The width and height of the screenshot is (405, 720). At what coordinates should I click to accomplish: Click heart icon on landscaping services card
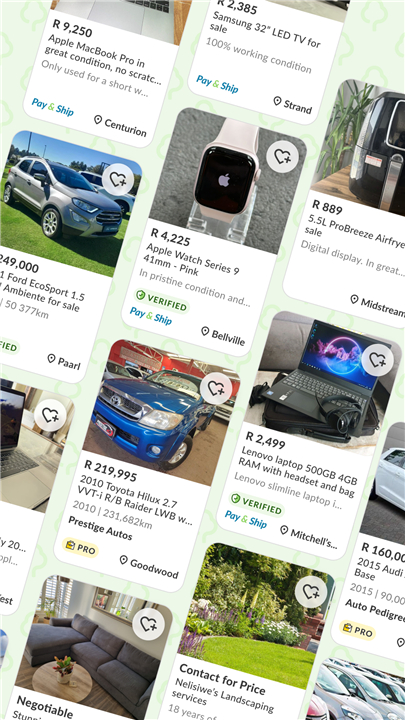pyautogui.click(x=311, y=592)
